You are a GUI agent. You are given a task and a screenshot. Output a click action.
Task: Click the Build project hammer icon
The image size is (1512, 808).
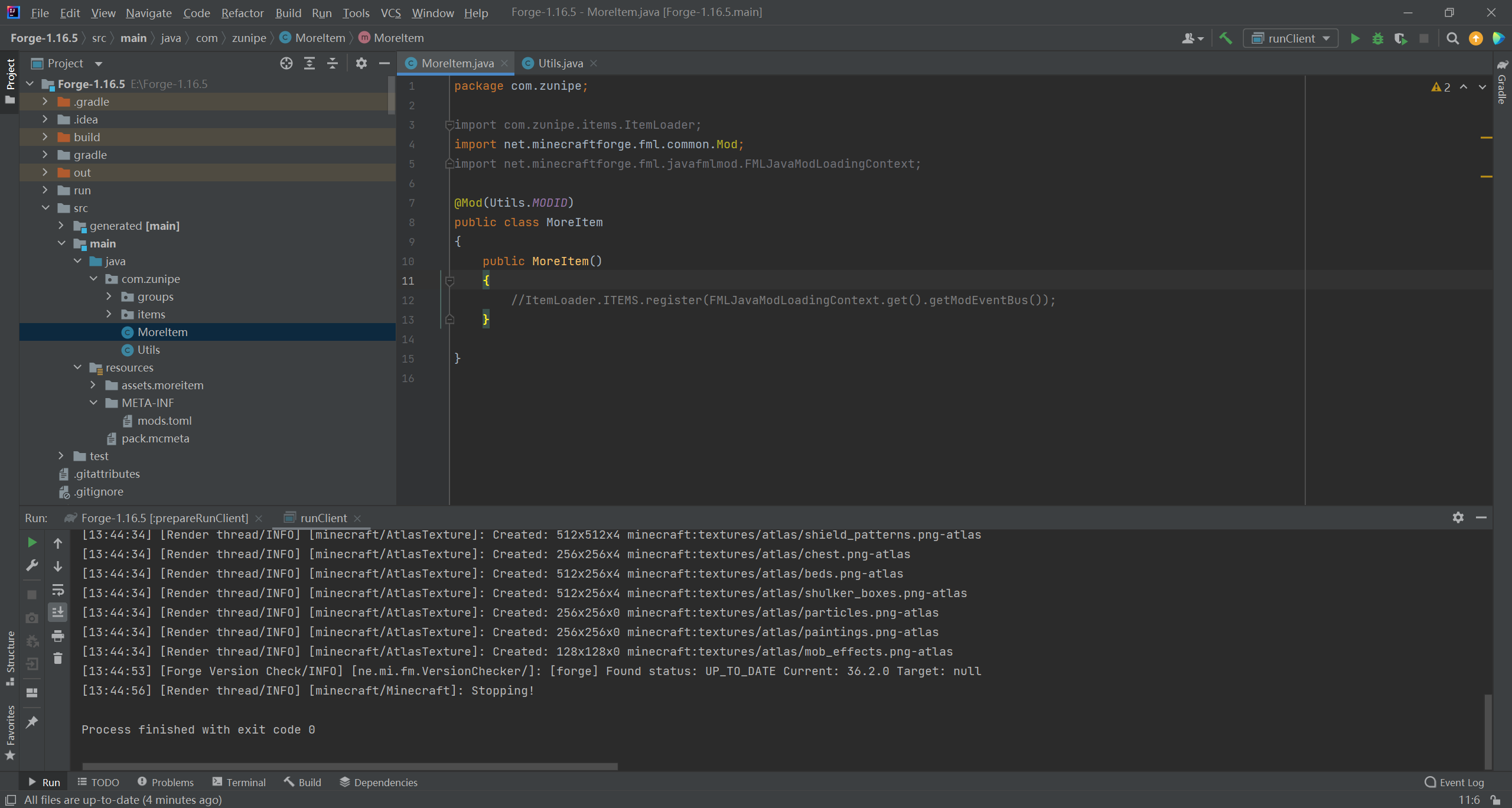(1226, 38)
